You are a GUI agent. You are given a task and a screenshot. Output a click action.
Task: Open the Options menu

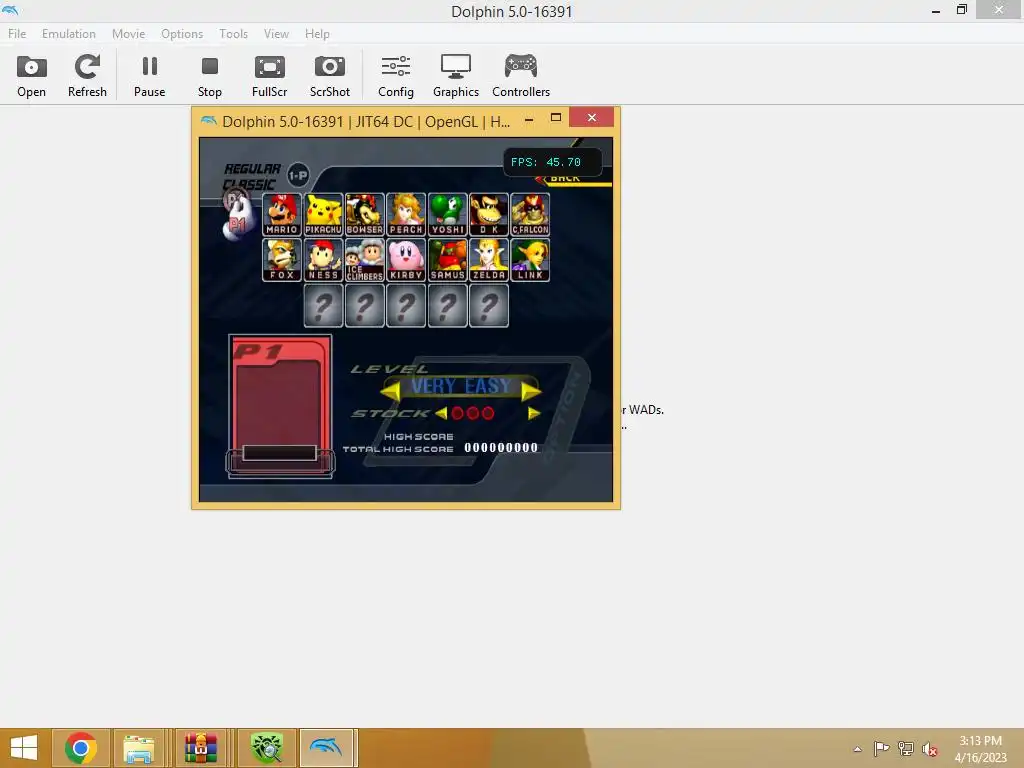click(182, 34)
